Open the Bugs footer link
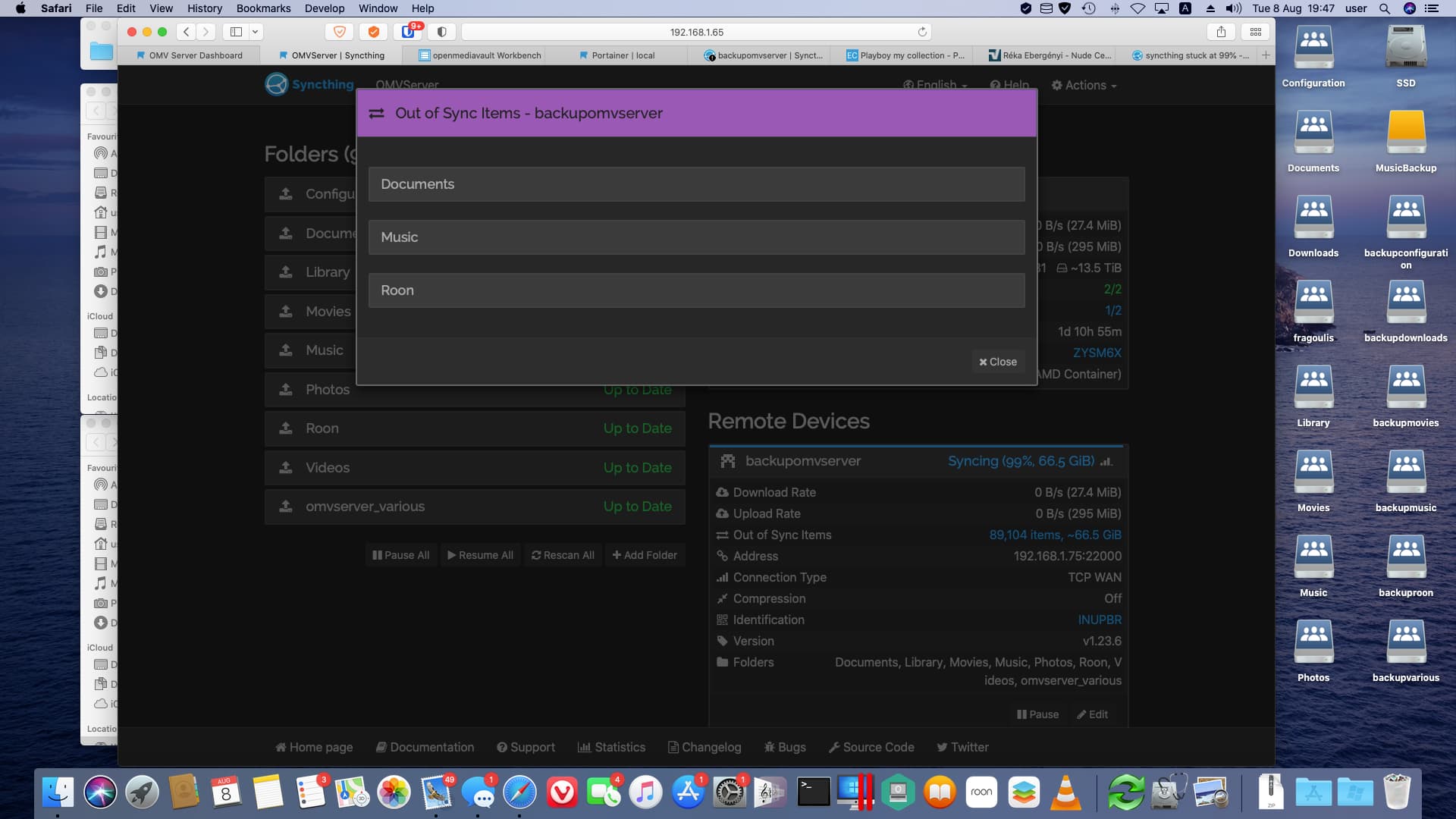The width and height of the screenshot is (1456, 819). tap(785, 747)
